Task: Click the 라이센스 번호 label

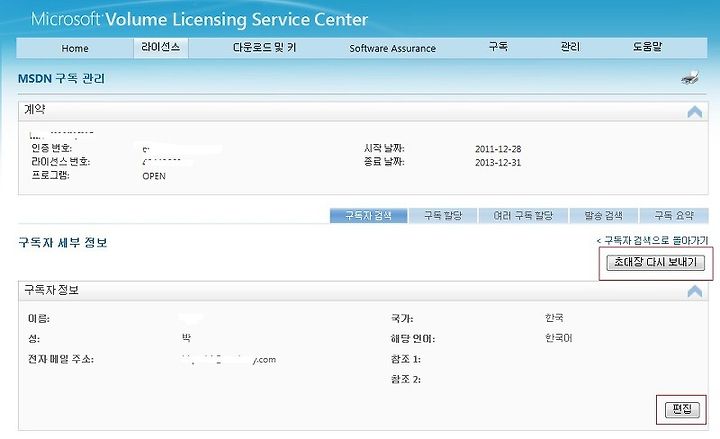Action: [61, 162]
